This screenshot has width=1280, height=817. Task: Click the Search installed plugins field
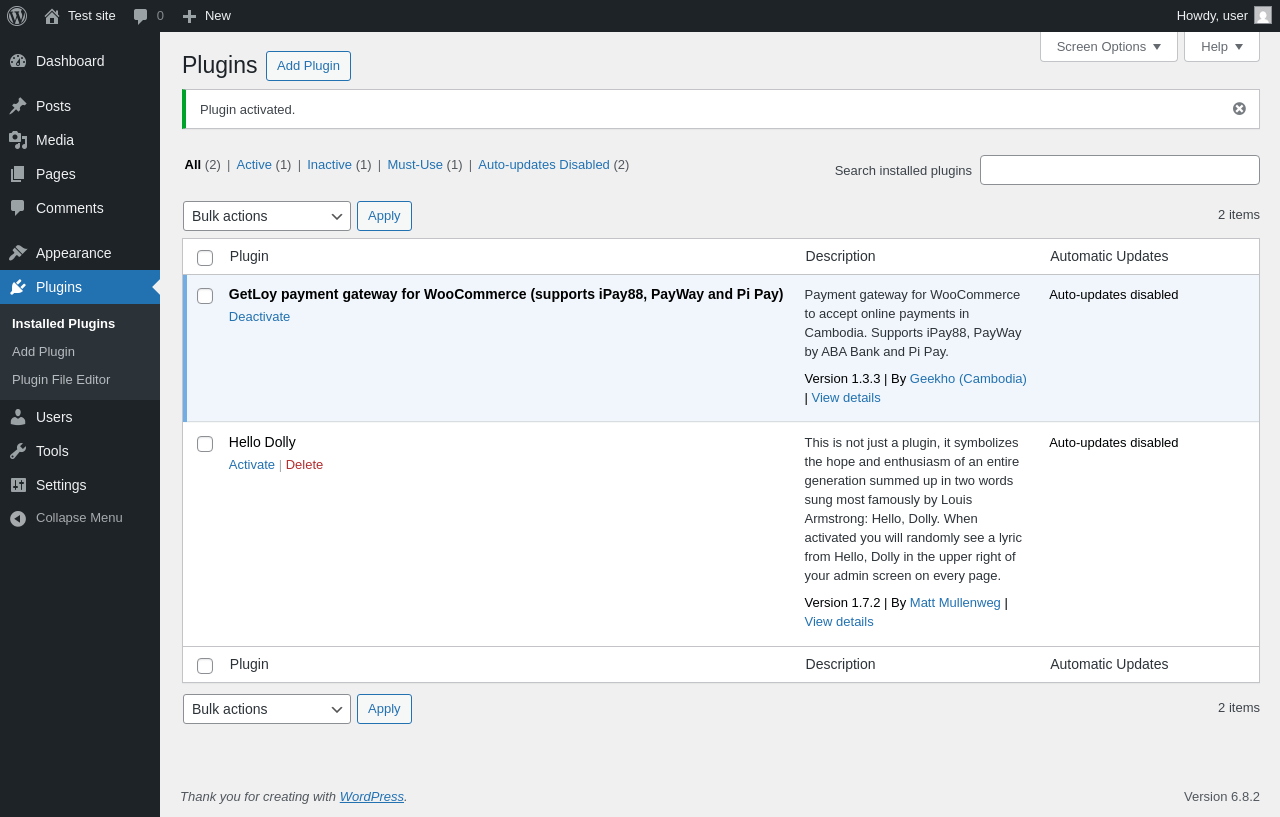click(x=1120, y=170)
